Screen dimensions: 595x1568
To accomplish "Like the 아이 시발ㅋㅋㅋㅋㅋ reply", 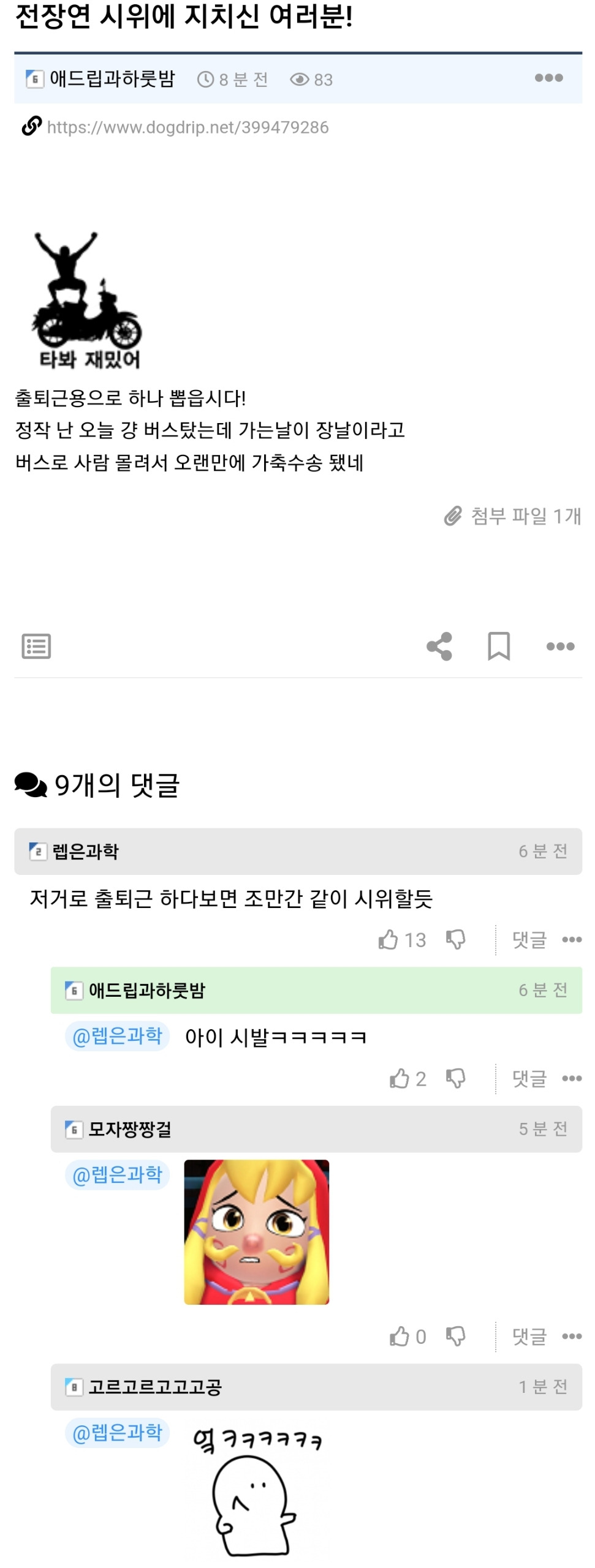I will click(x=407, y=1079).
